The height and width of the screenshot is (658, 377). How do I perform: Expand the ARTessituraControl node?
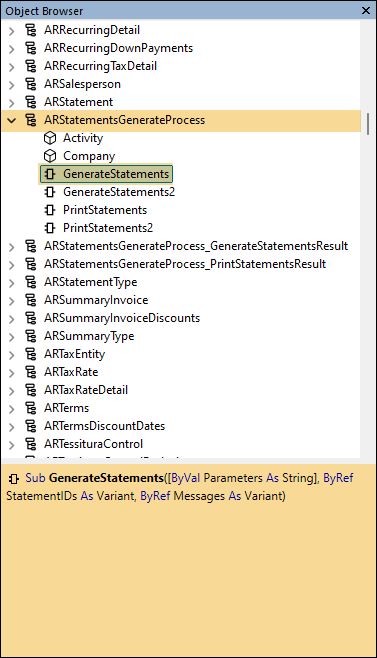pyautogui.click(x=12, y=444)
